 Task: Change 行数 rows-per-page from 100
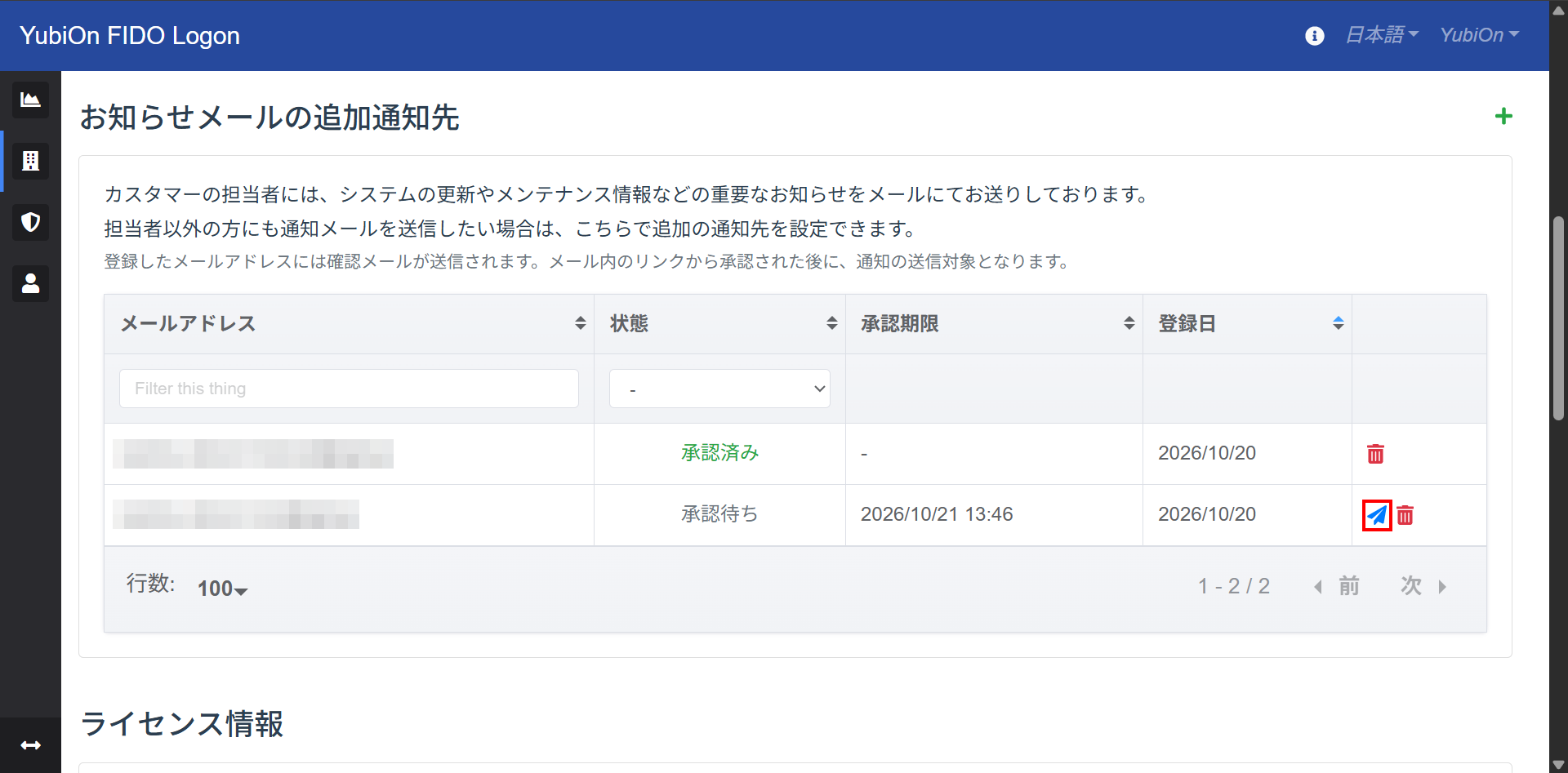(x=222, y=588)
